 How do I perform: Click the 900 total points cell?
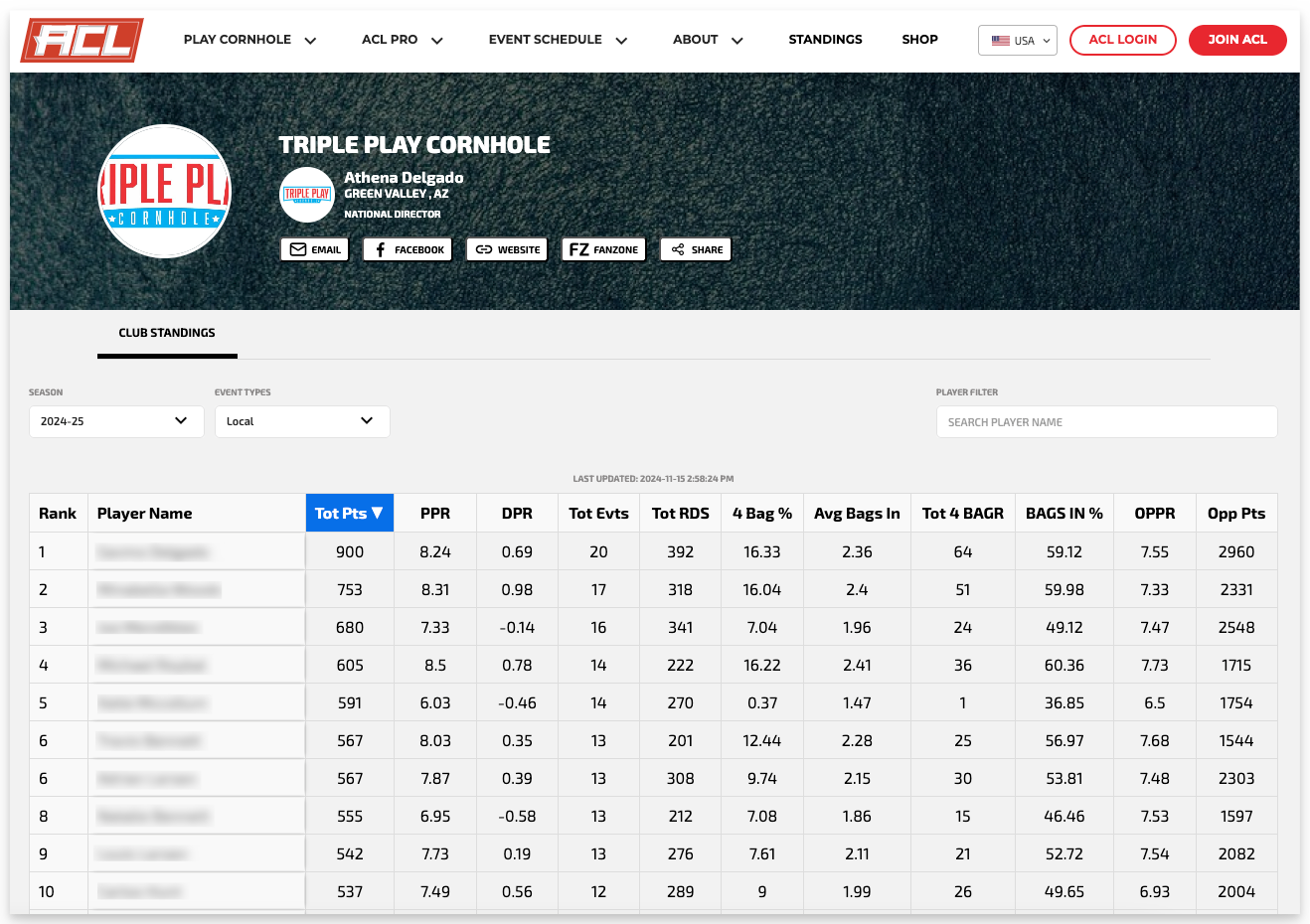(350, 552)
